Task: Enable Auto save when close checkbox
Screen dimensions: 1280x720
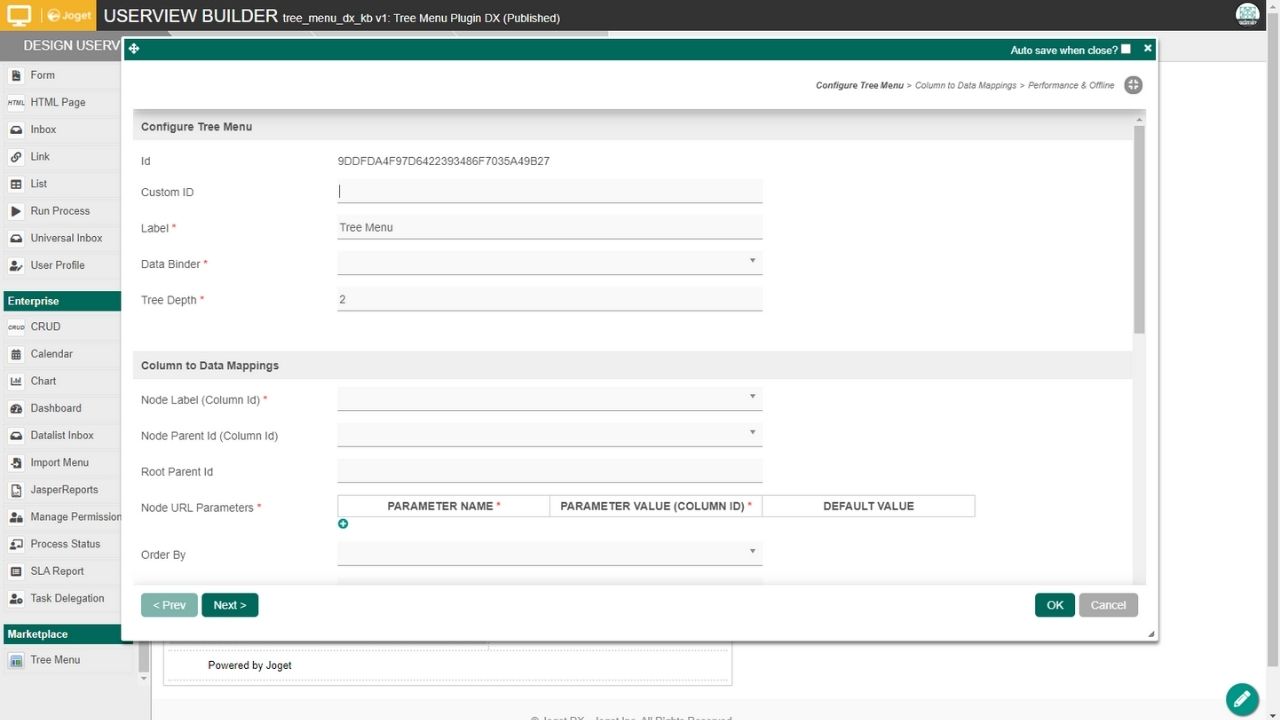Action: (x=1126, y=49)
